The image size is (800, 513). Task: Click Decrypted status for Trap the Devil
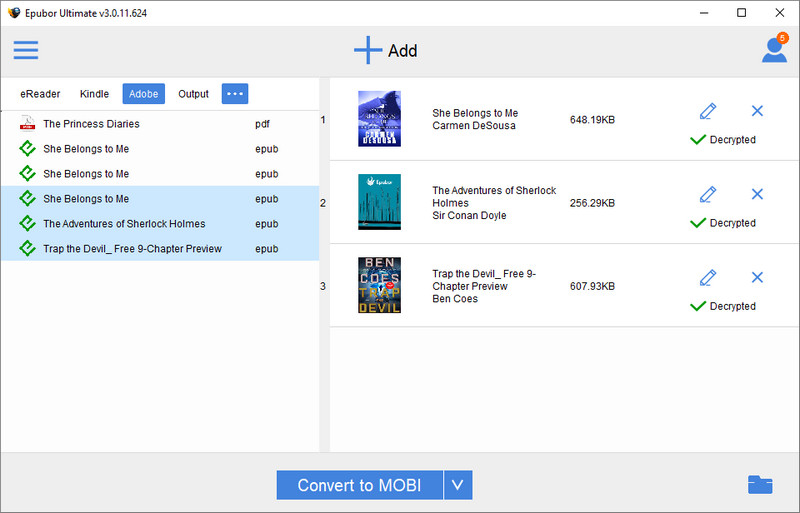coord(722,306)
